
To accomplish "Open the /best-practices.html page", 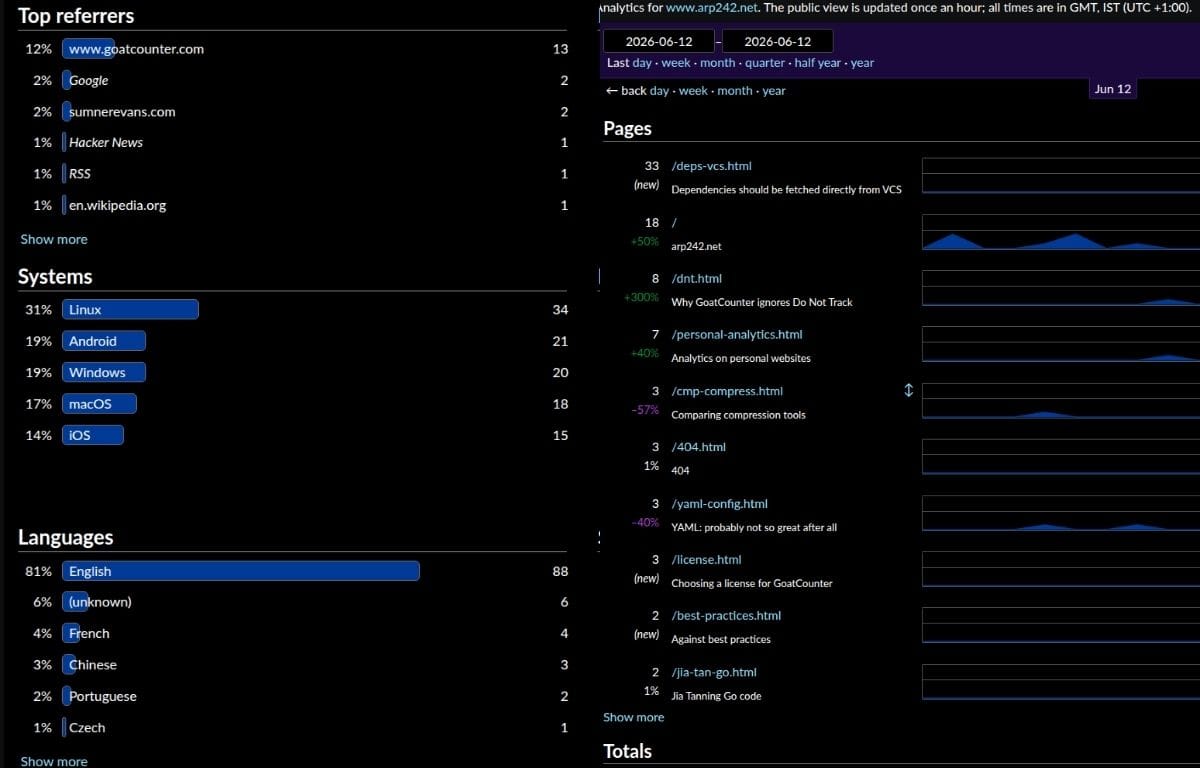I will (726, 616).
